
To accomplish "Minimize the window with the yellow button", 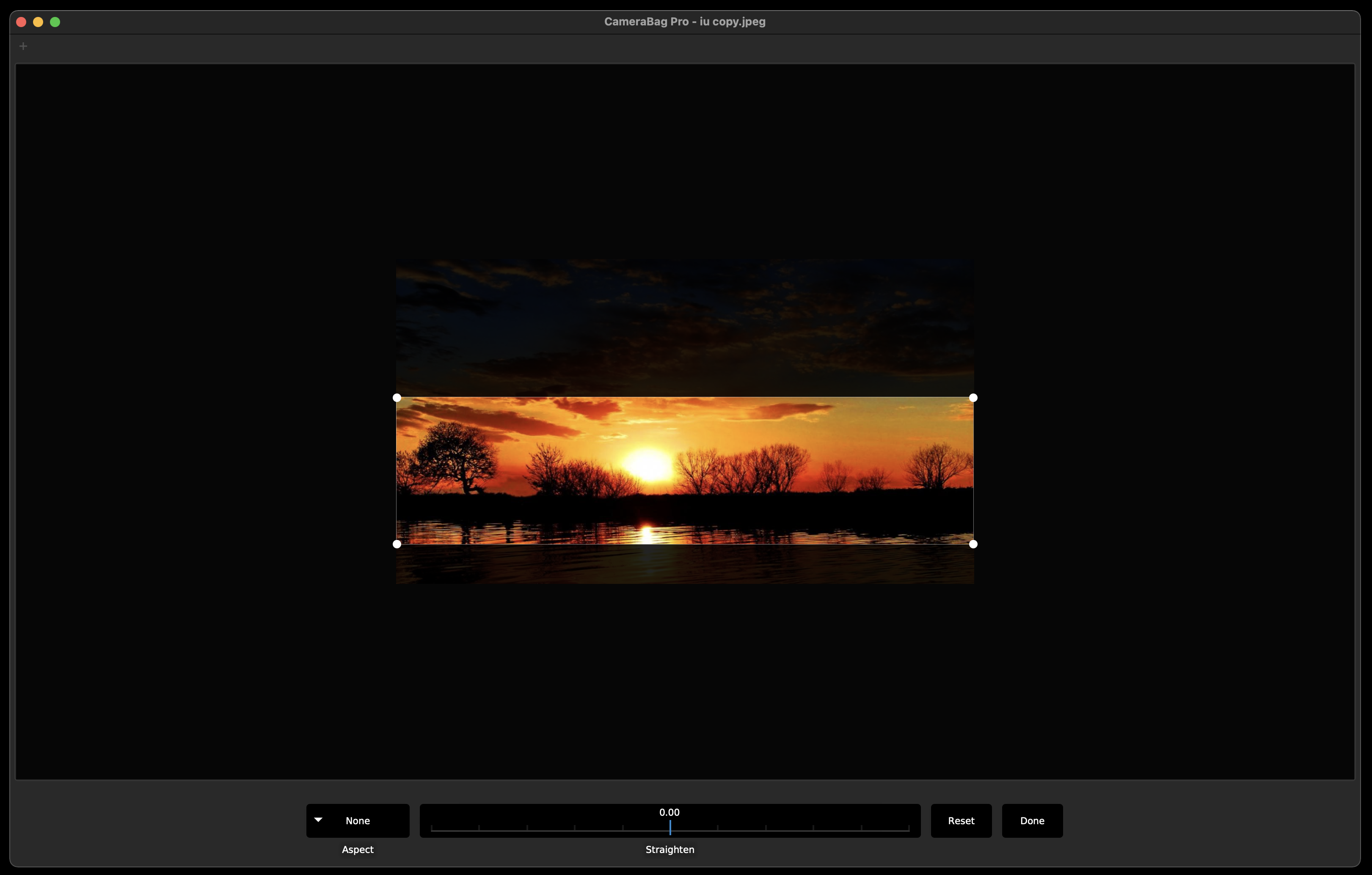I will click(x=38, y=22).
